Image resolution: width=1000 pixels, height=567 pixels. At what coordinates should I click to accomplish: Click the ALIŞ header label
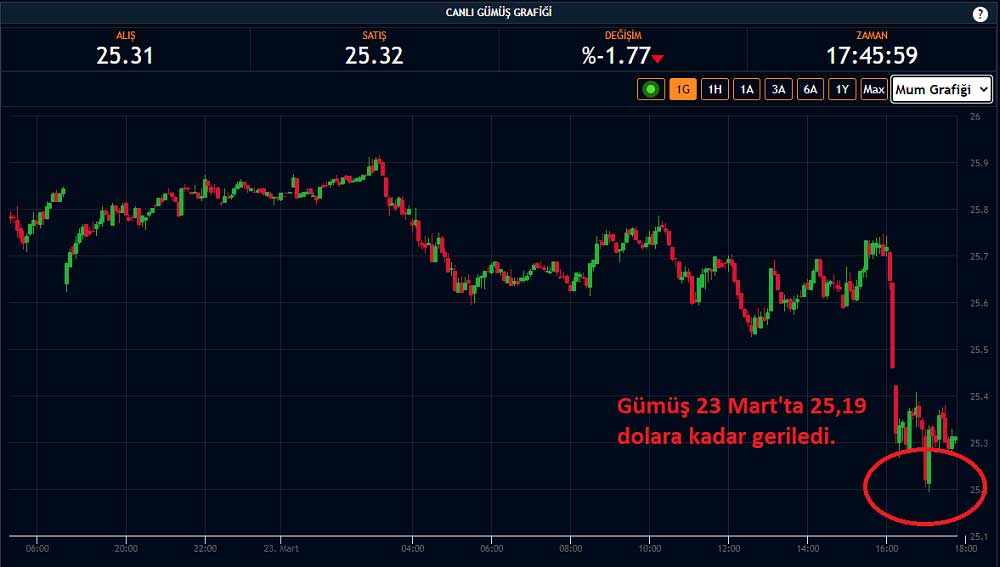(x=126, y=36)
